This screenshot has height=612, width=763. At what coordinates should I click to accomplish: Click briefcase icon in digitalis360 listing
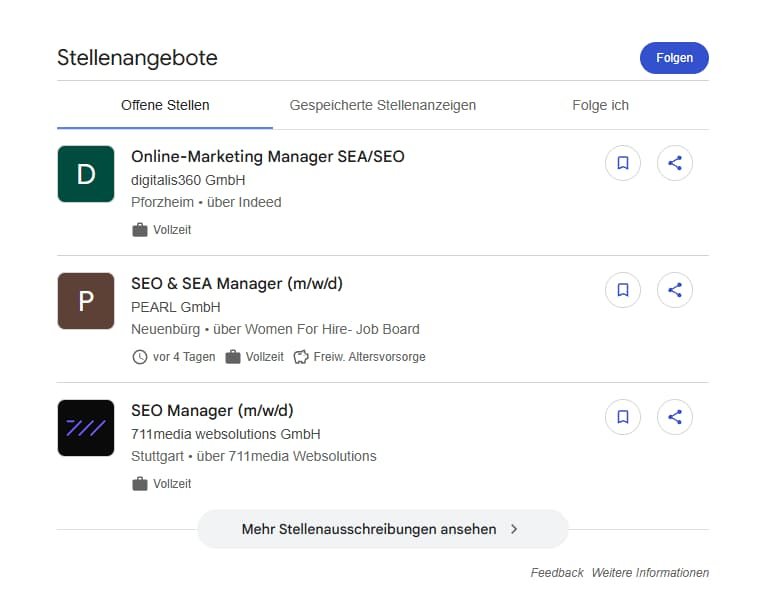[x=140, y=230]
